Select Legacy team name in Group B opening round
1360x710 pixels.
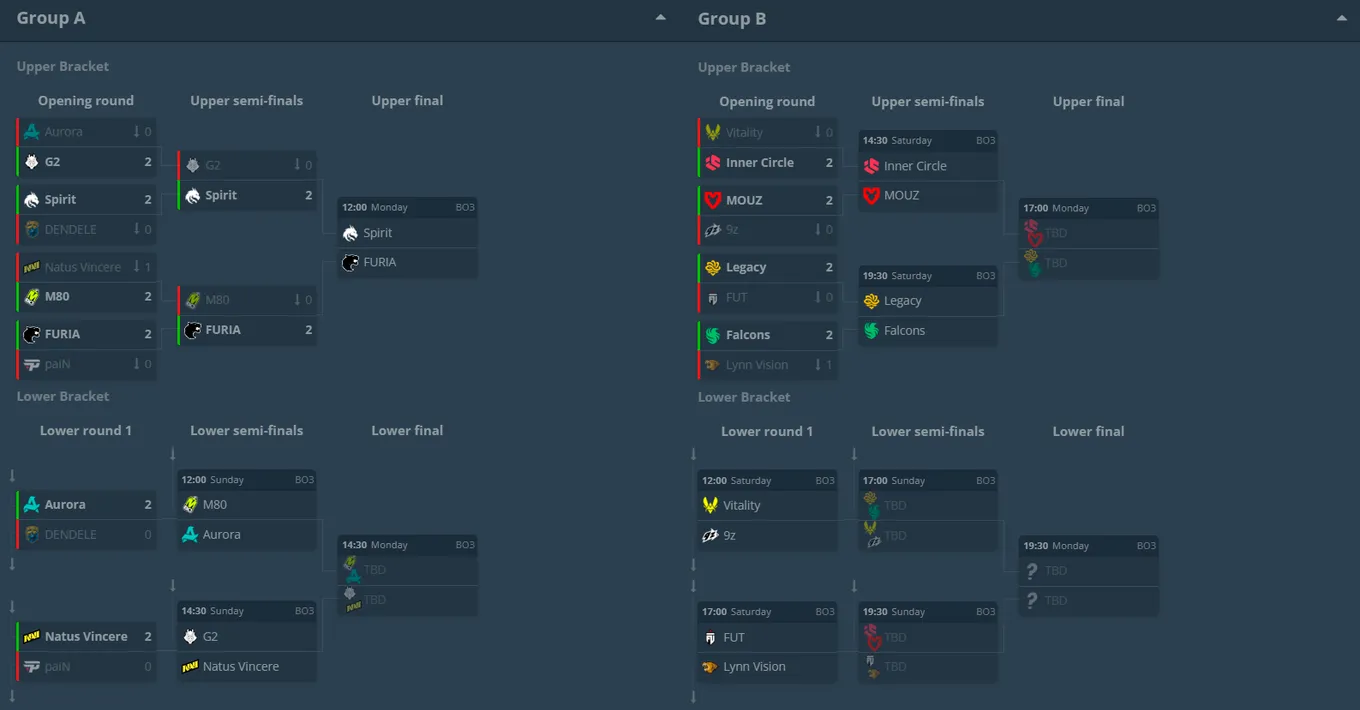tap(746, 267)
